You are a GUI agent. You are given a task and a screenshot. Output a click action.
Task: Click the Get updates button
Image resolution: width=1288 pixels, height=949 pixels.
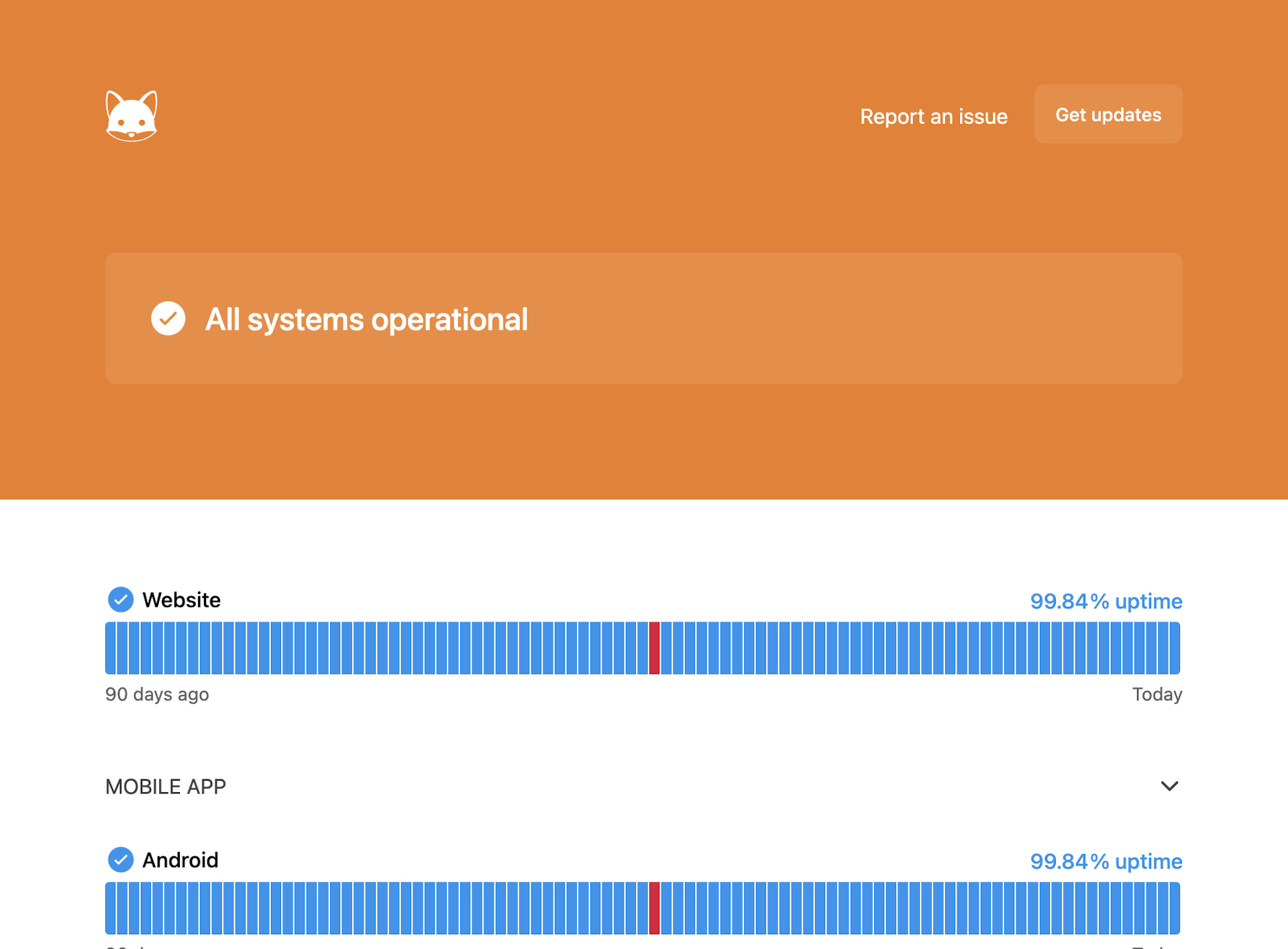(x=1108, y=114)
